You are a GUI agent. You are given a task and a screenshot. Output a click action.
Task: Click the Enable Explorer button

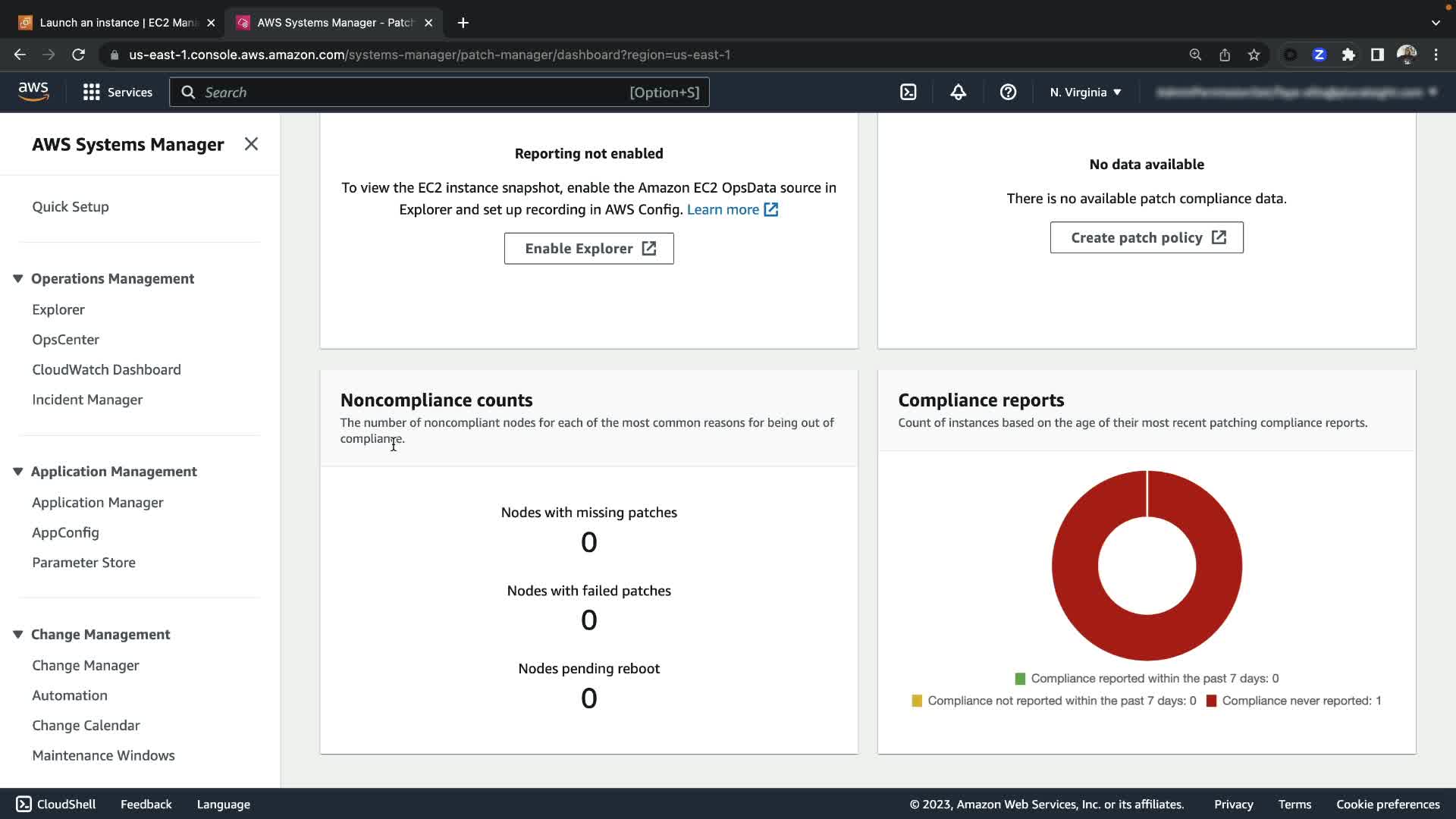[588, 249]
